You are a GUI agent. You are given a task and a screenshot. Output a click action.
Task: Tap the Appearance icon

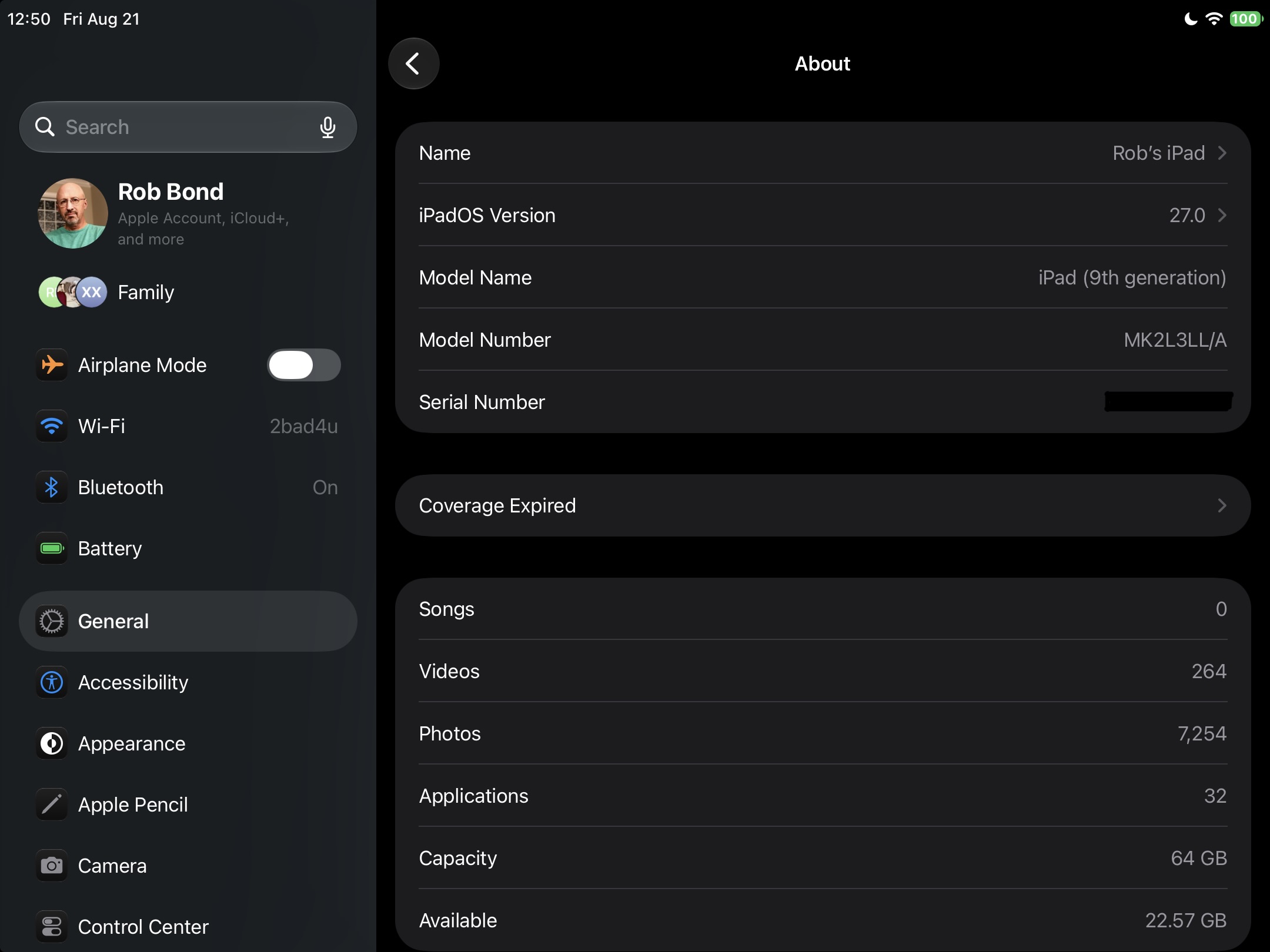point(52,743)
